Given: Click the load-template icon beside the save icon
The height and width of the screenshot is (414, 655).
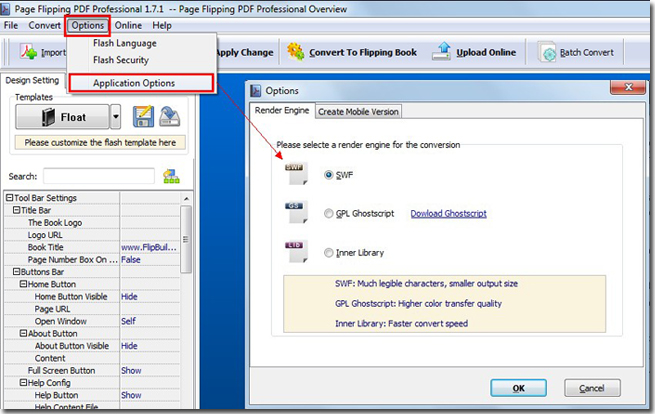Looking at the screenshot, I should click(x=170, y=117).
